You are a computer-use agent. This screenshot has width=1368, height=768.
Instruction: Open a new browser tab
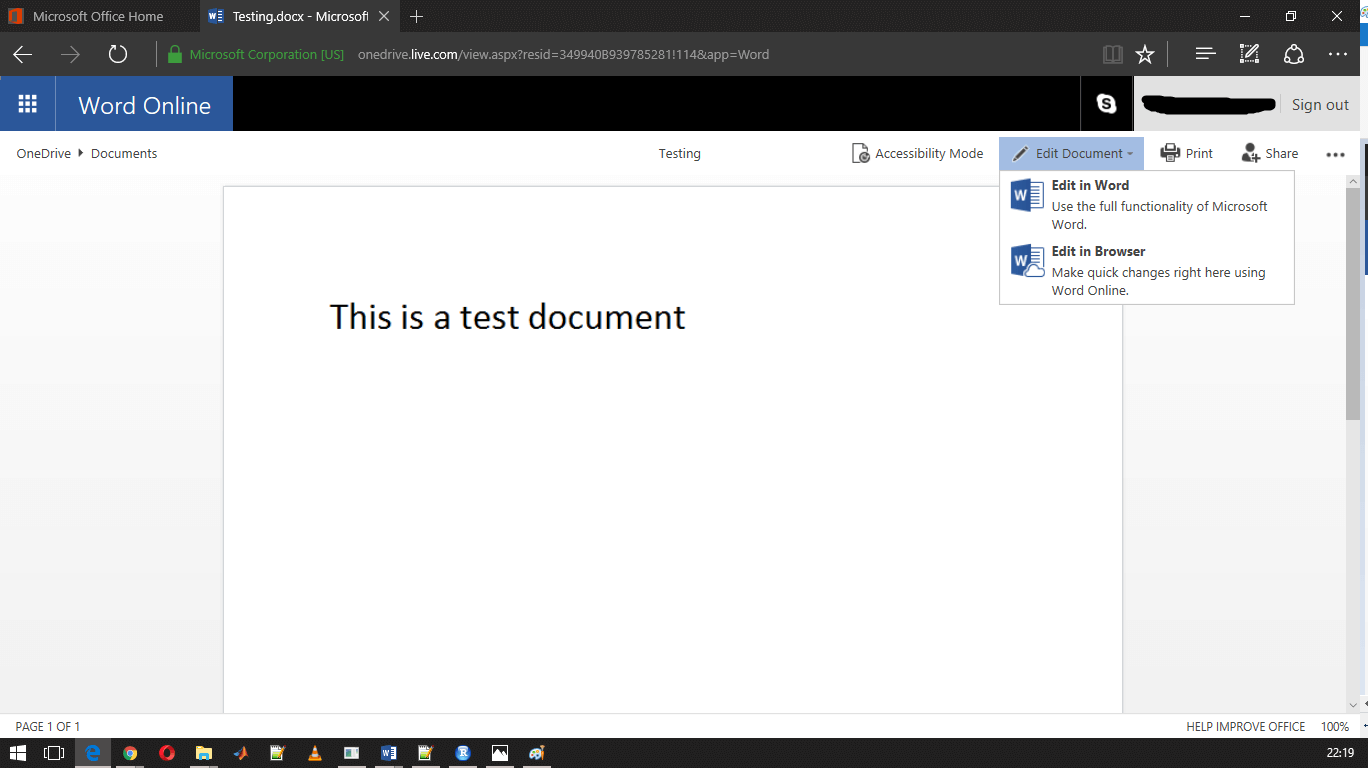(417, 16)
